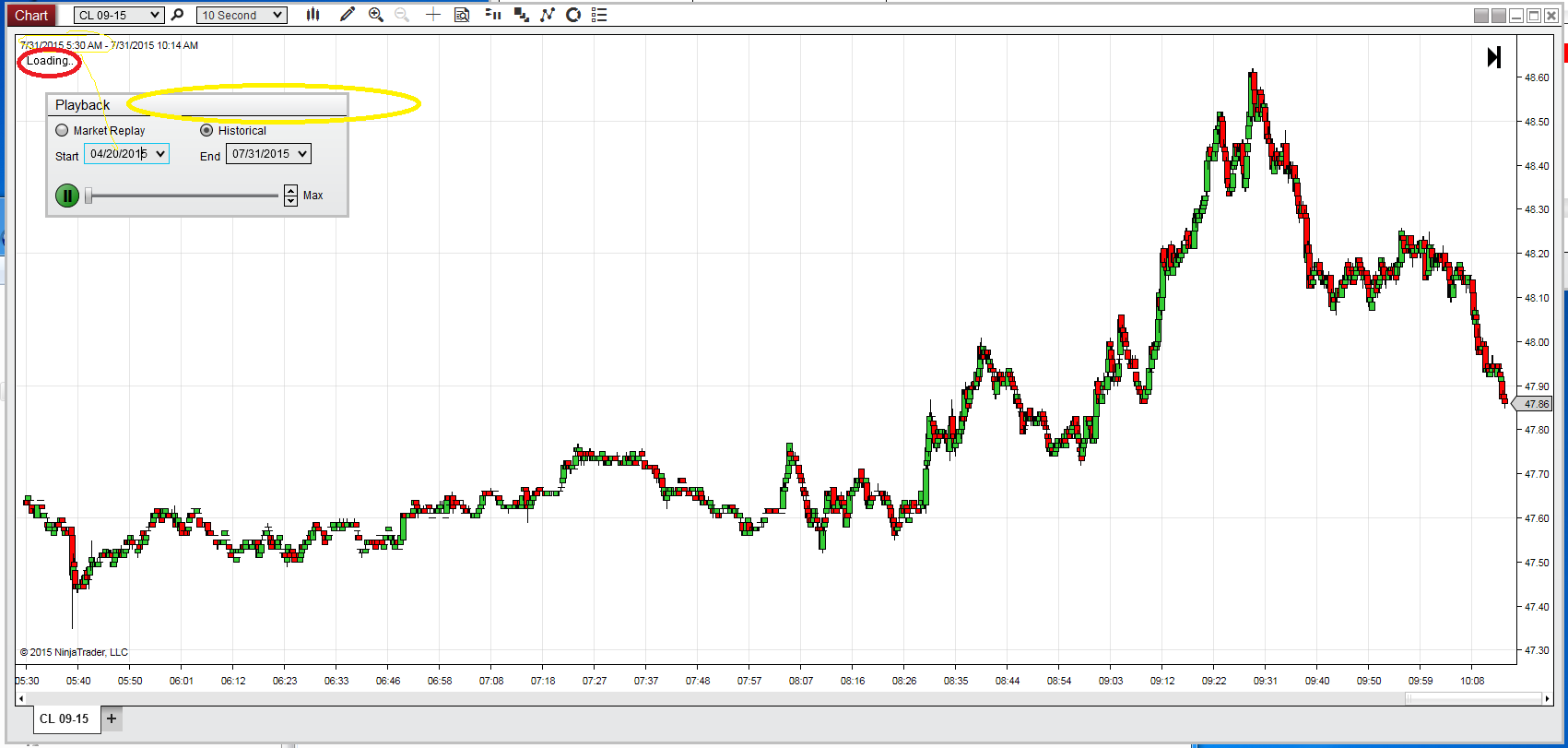This screenshot has height=748, width=1568.
Task: Open the 10 Second interval dropdown
Action: (242, 15)
